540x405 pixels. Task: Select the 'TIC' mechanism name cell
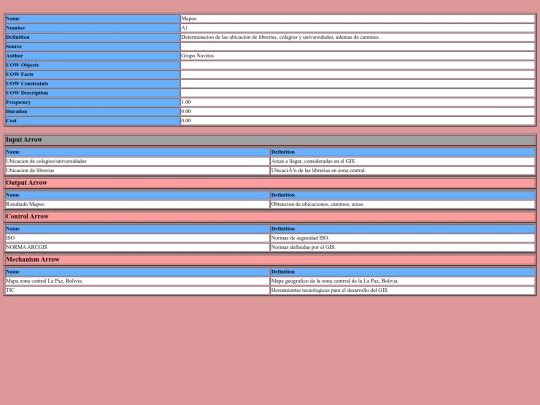point(137,290)
